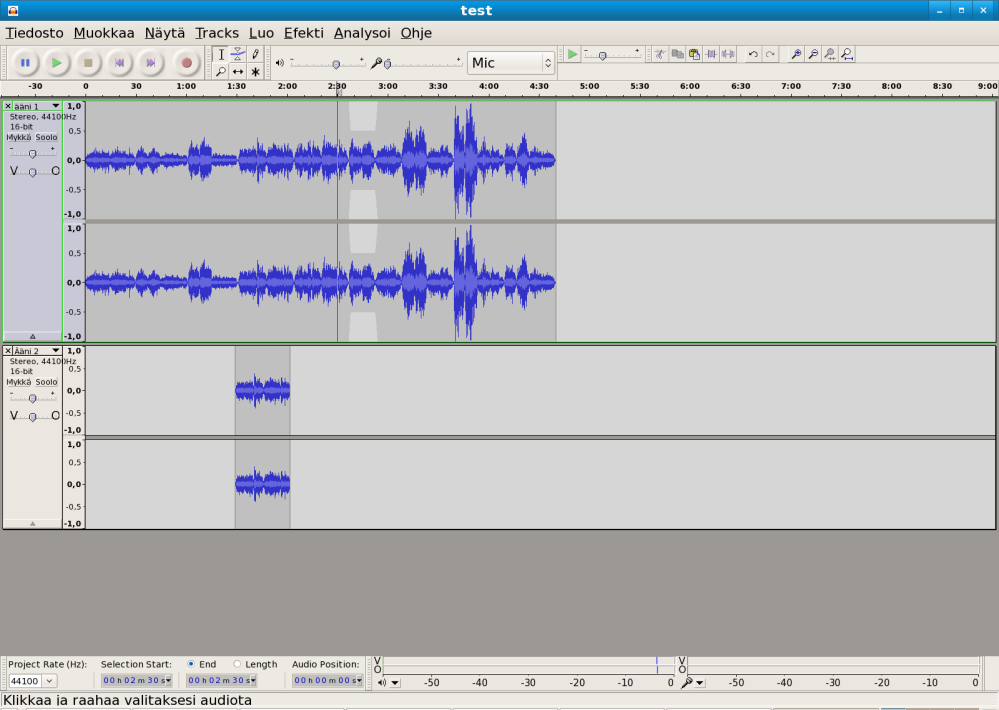999x710 pixels.
Task: Open the Mic input source dropdown
Action: click(510, 63)
